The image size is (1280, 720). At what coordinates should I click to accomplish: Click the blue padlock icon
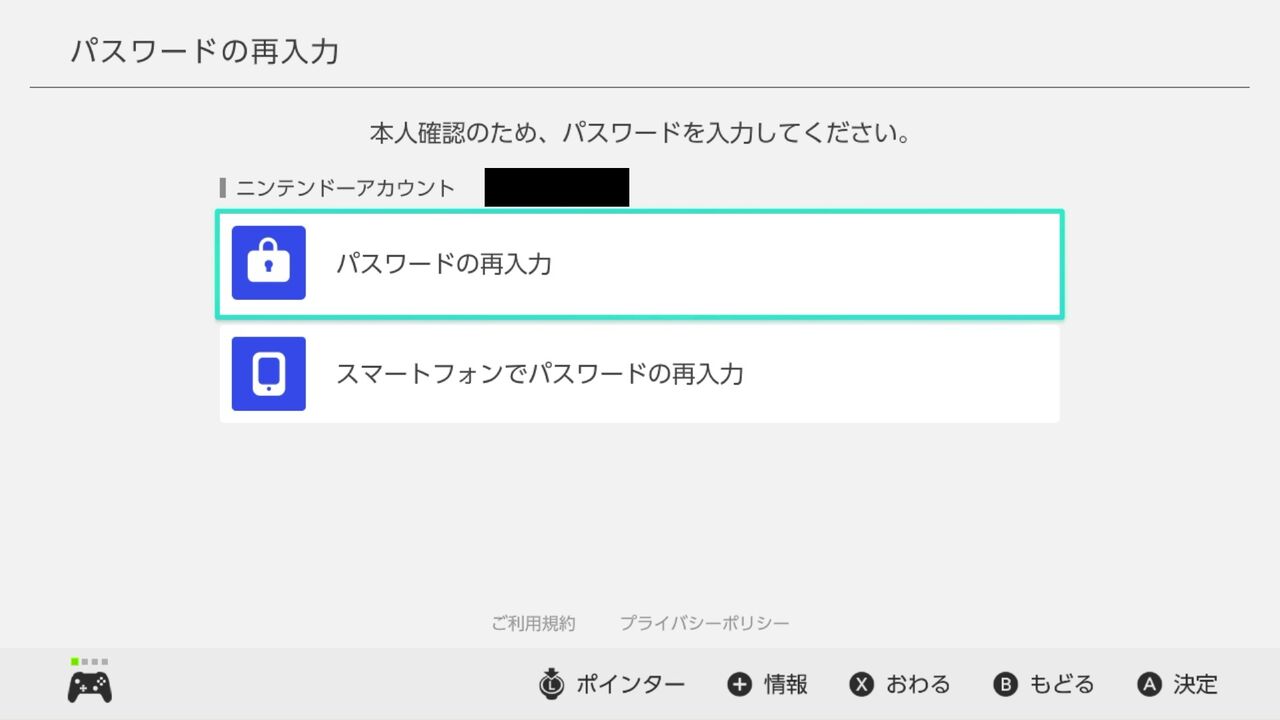[268, 263]
